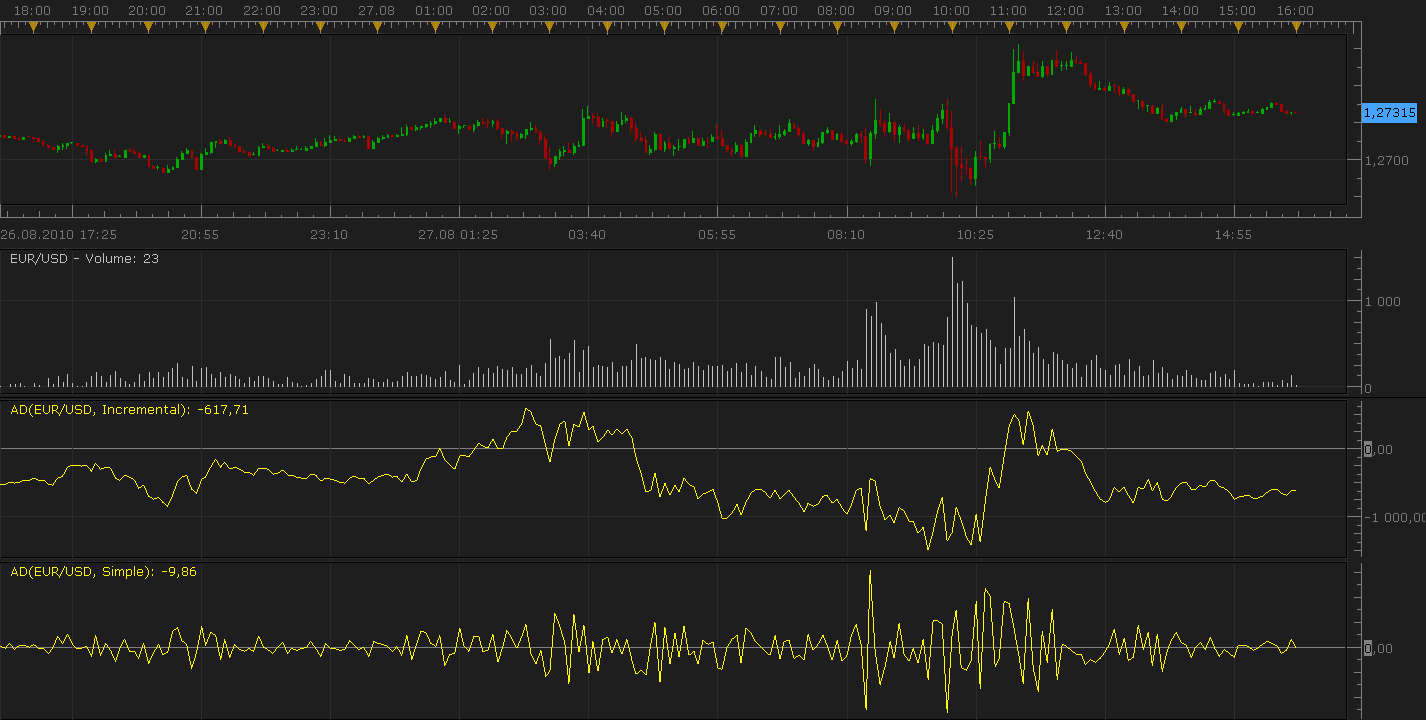Click the triangle marker under 10:00

click(x=951, y=28)
